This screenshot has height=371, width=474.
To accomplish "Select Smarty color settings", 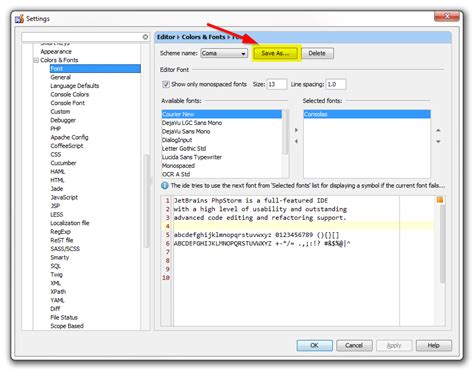I will (60, 257).
